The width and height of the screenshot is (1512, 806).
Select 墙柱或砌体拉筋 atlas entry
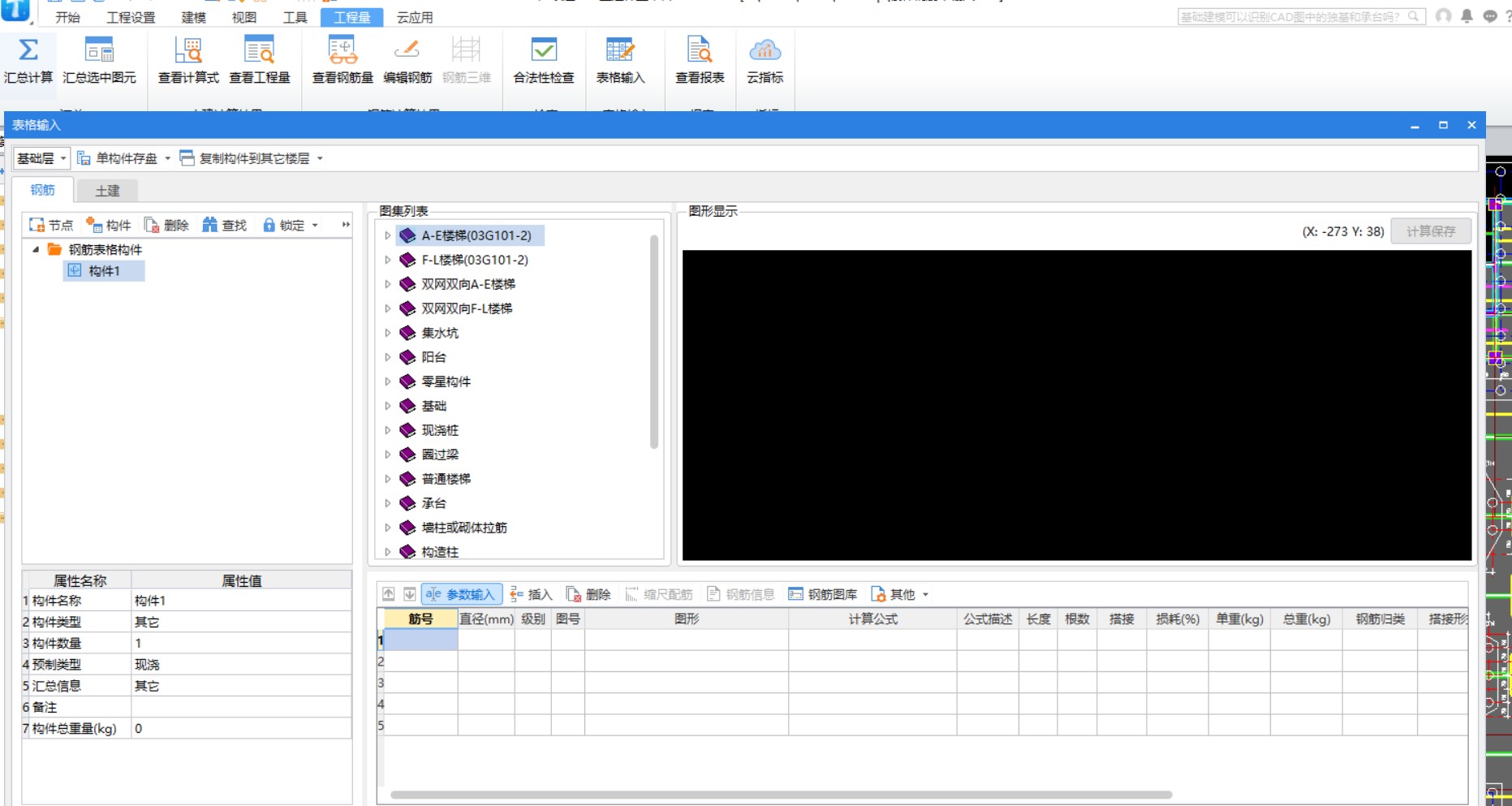point(464,528)
